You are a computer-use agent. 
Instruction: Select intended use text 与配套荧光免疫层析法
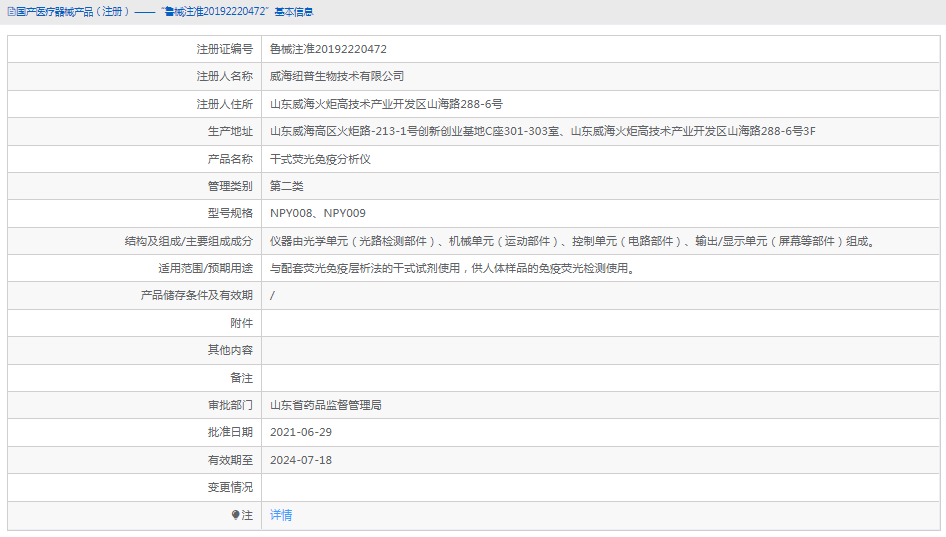pyautogui.click(x=454, y=268)
